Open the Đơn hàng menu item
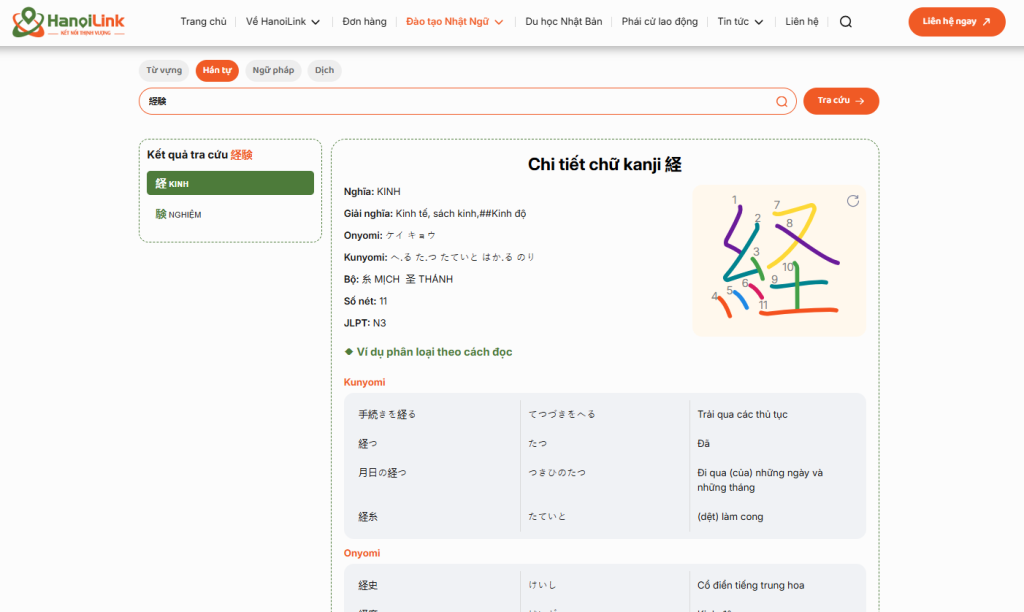 (x=364, y=22)
